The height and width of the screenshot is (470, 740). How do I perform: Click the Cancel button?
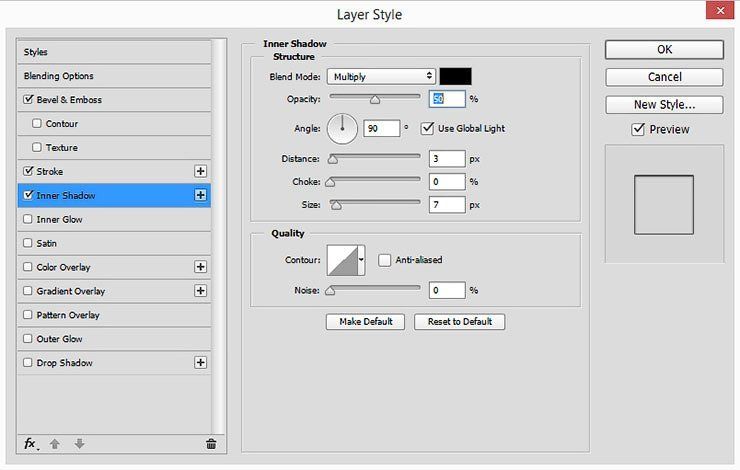click(x=664, y=77)
